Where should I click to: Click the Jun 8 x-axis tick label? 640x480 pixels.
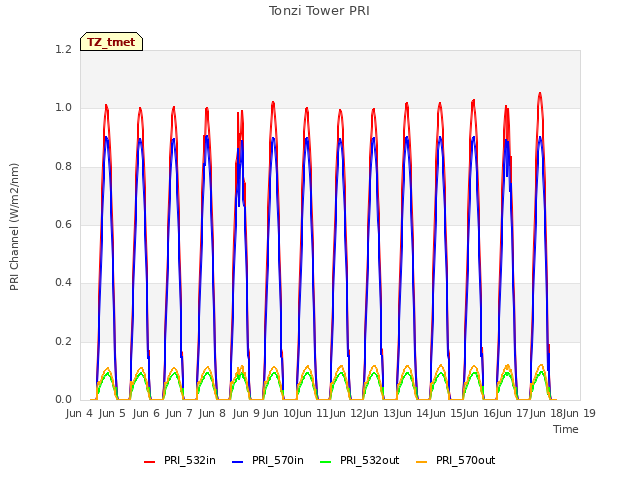coord(212,413)
